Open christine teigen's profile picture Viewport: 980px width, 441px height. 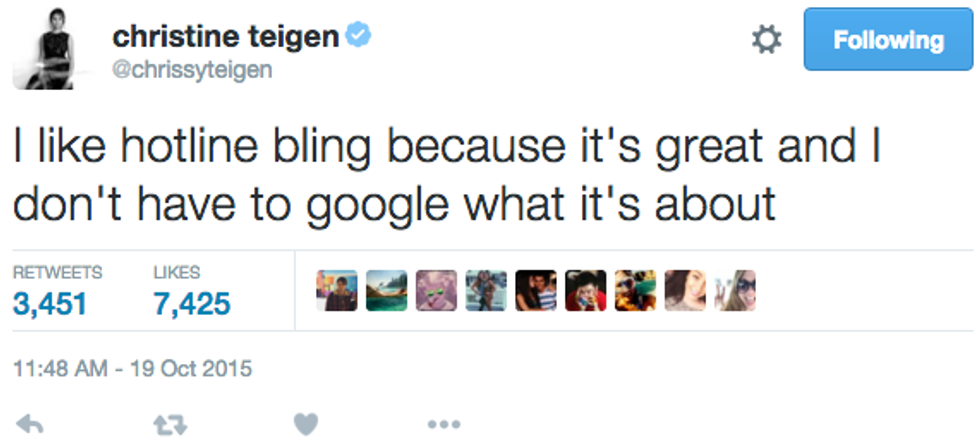49,53
